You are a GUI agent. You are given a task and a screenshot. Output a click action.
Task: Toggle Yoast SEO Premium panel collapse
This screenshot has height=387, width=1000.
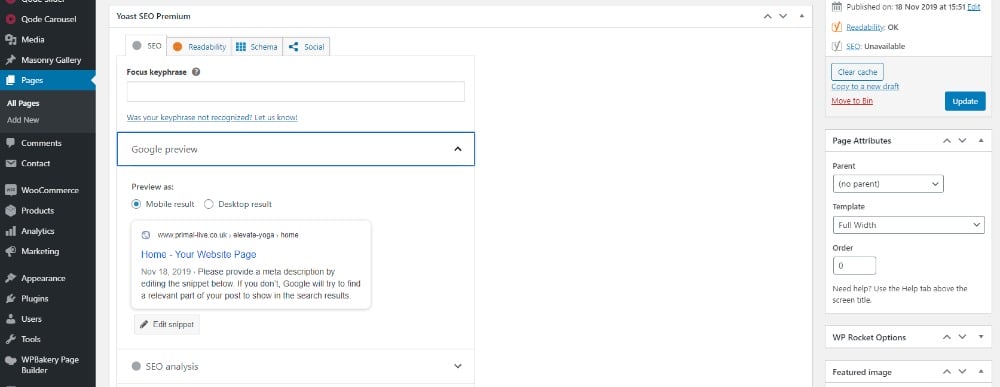point(802,16)
